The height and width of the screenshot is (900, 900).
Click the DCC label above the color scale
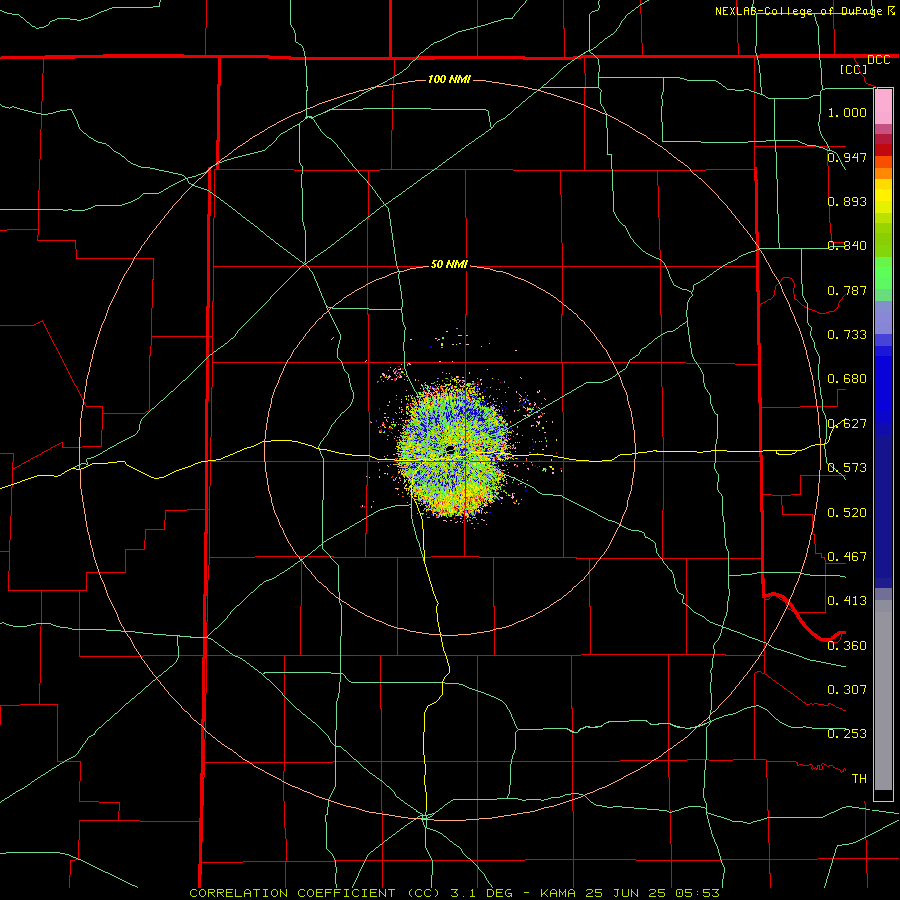point(878,60)
